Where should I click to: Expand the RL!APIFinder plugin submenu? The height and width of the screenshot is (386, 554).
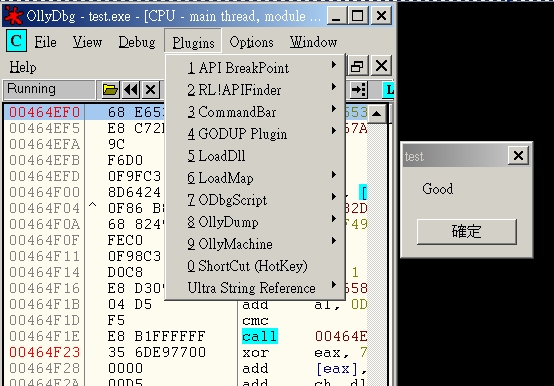(255, 90)
